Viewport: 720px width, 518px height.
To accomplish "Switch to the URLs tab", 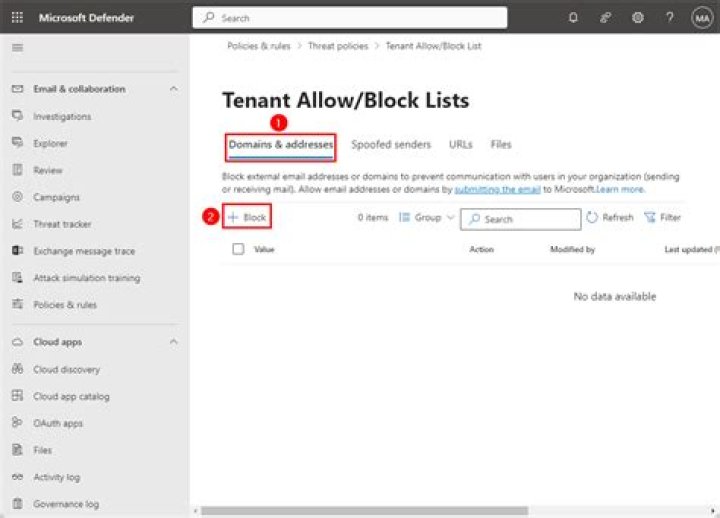I will click(461, 145).
